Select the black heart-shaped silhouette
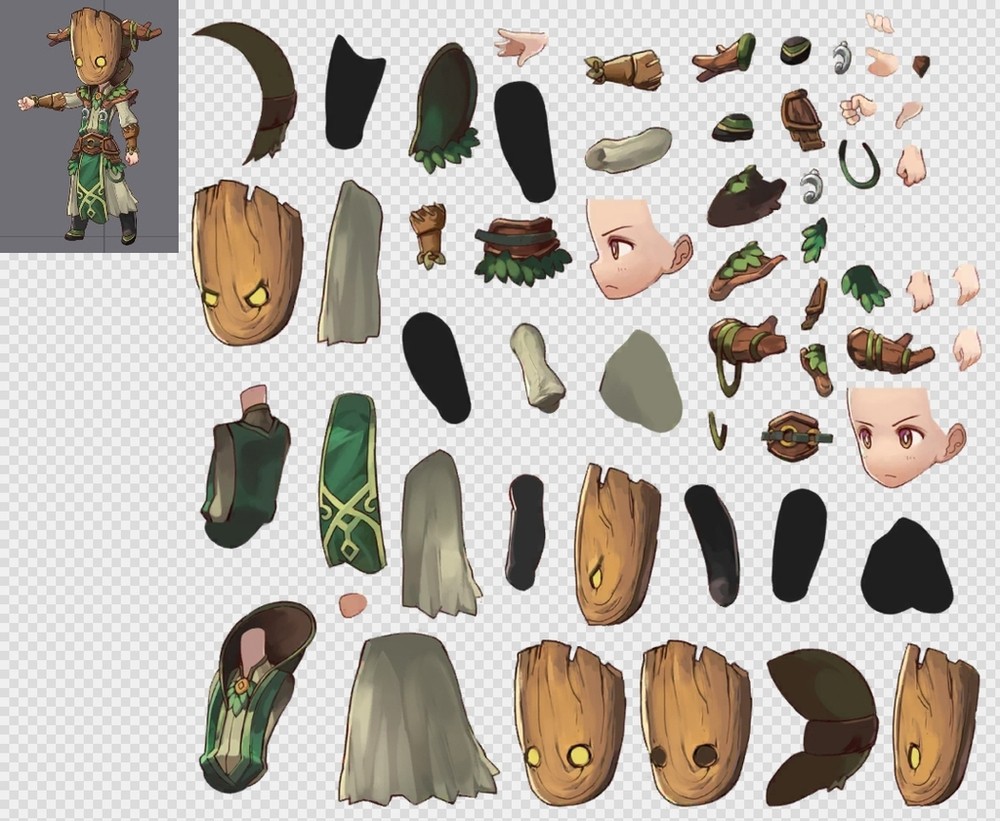The width and height of the screenshot is (1000, 821). [x=906, y=568]
